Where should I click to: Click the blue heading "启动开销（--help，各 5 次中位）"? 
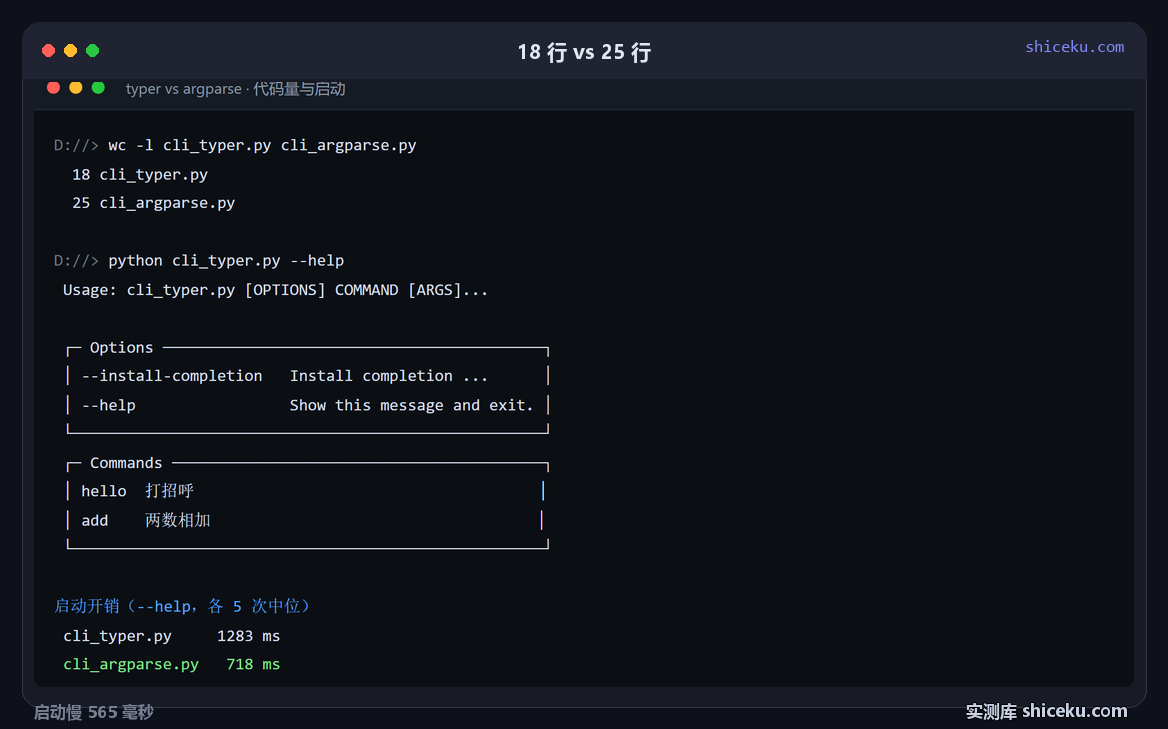(182, 606)
